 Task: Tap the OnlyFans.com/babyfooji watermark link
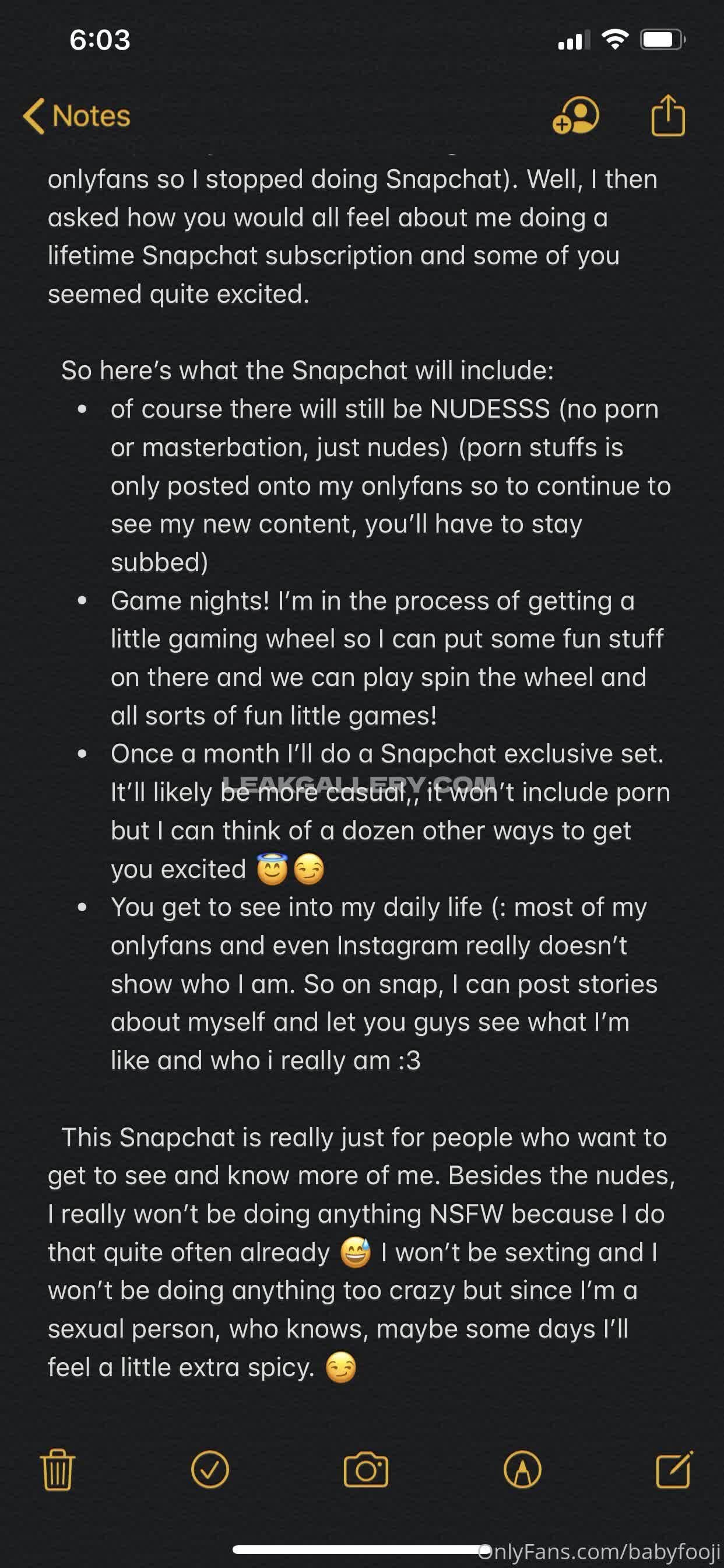coord(599,1552)
